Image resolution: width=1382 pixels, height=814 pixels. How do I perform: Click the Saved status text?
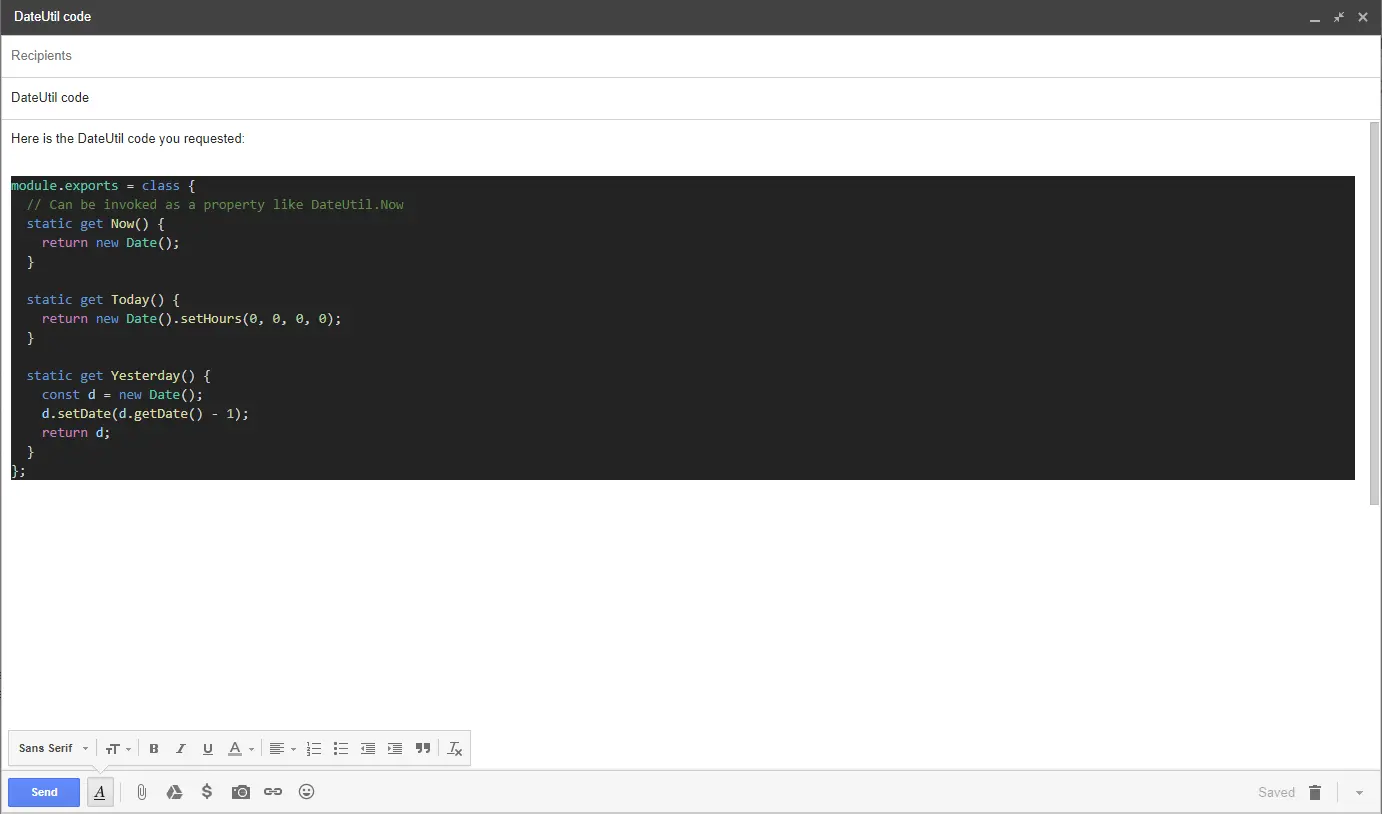pyautogui.click(x=1276, y=792)
